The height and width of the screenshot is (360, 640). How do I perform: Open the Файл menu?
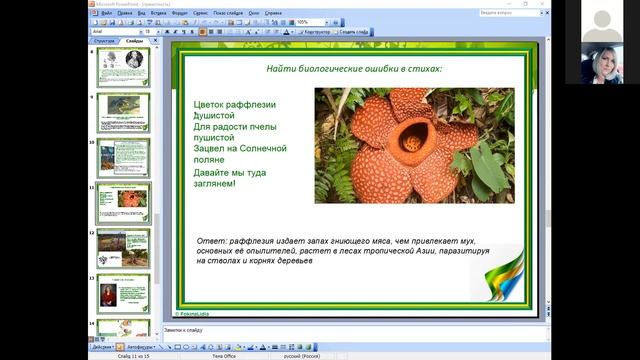point(106,13)
